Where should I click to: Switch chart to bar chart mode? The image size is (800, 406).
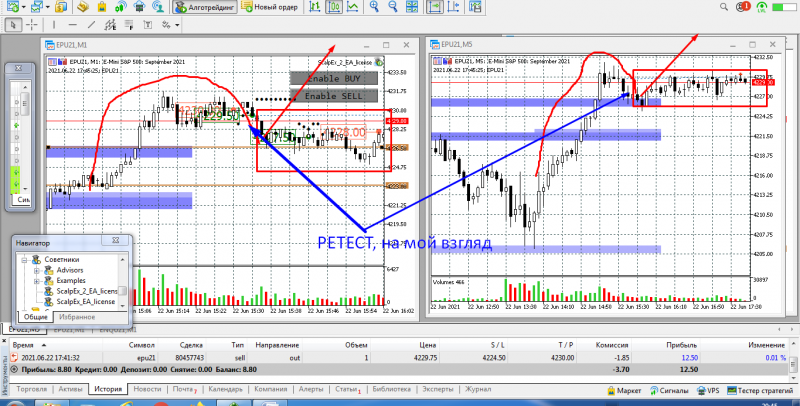click(x=315, y=7)
